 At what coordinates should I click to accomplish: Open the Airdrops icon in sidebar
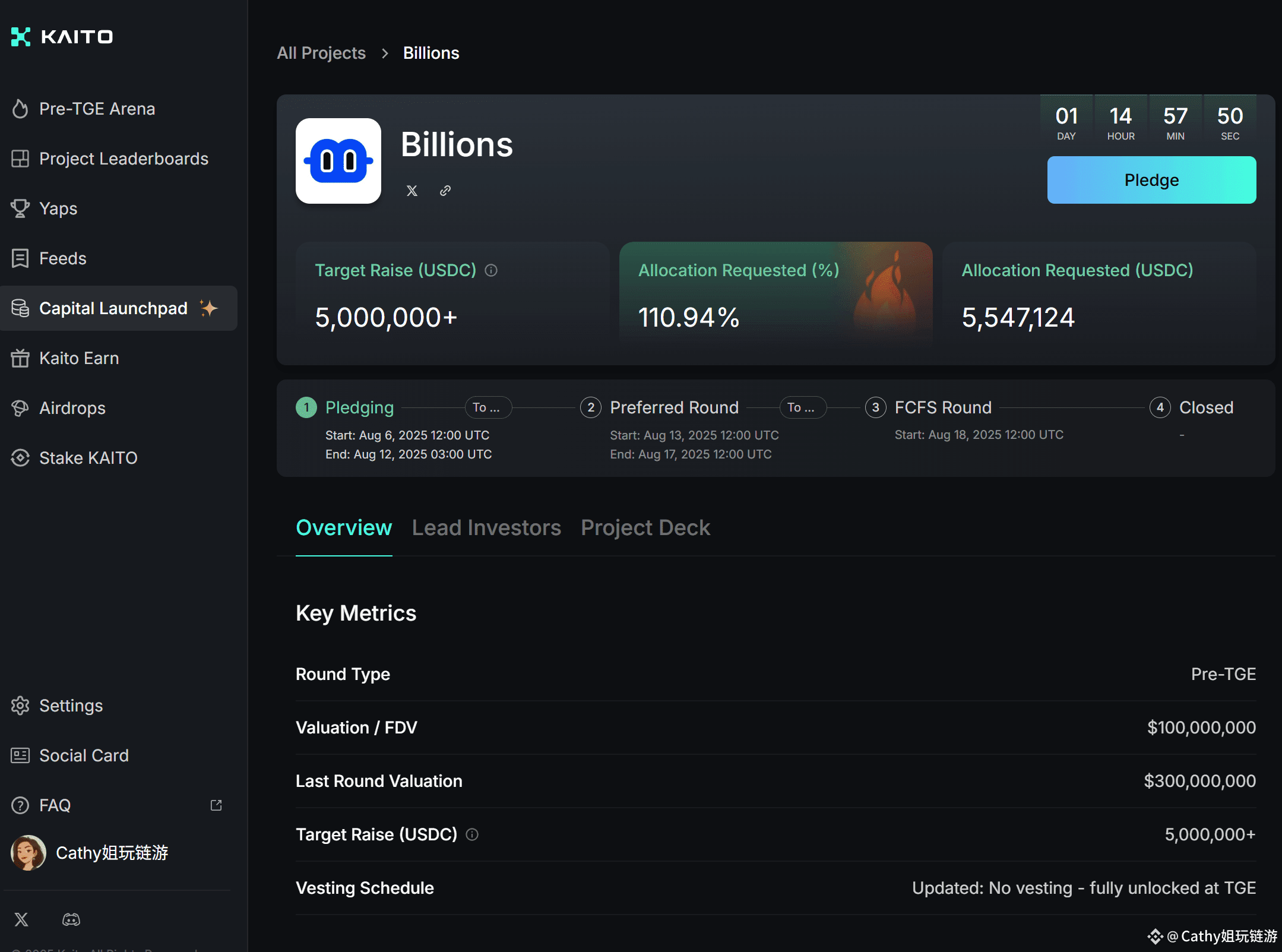pyautogui.click(x=20, y=408)
